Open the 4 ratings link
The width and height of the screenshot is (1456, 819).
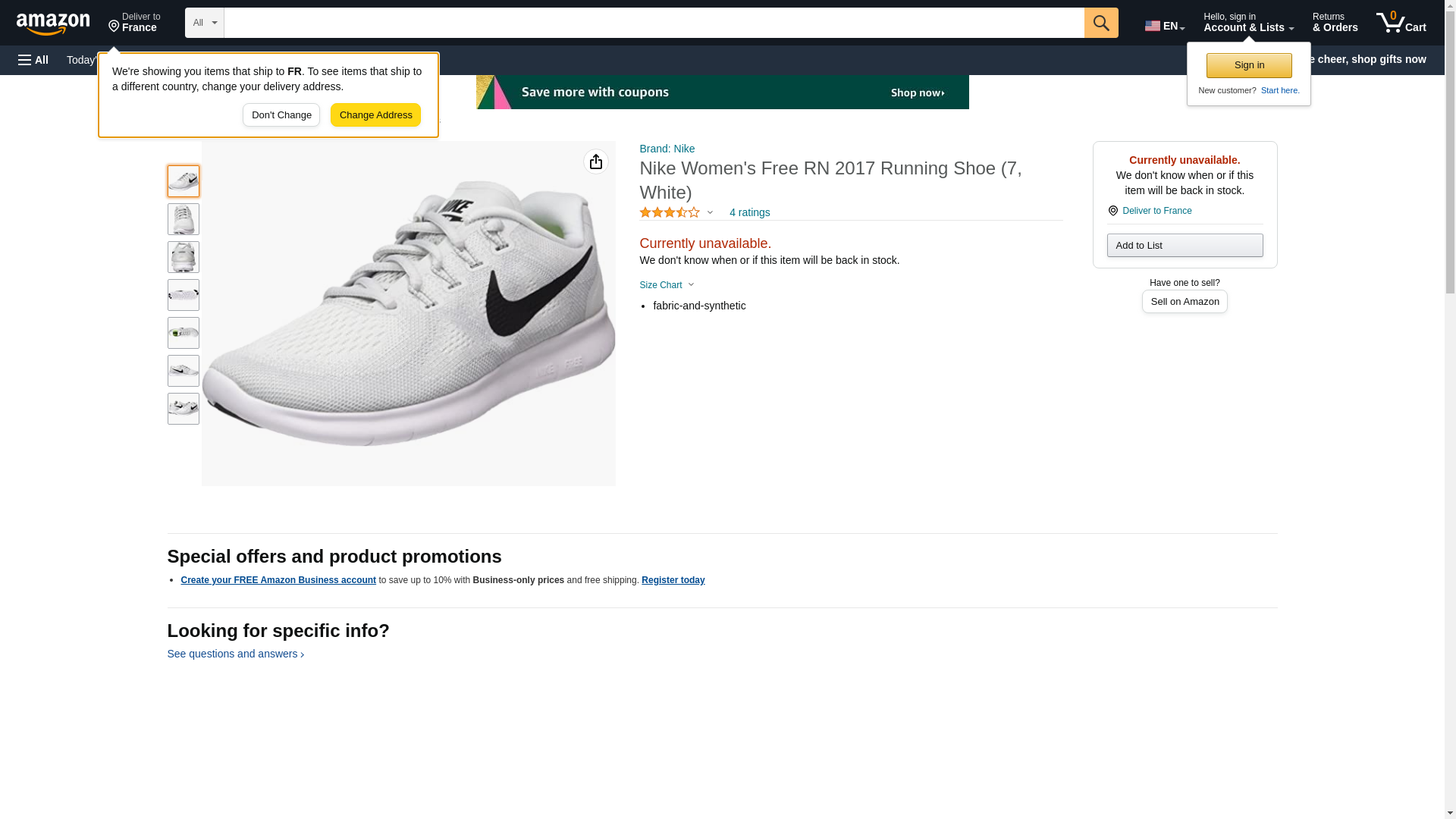click(749, 213)
